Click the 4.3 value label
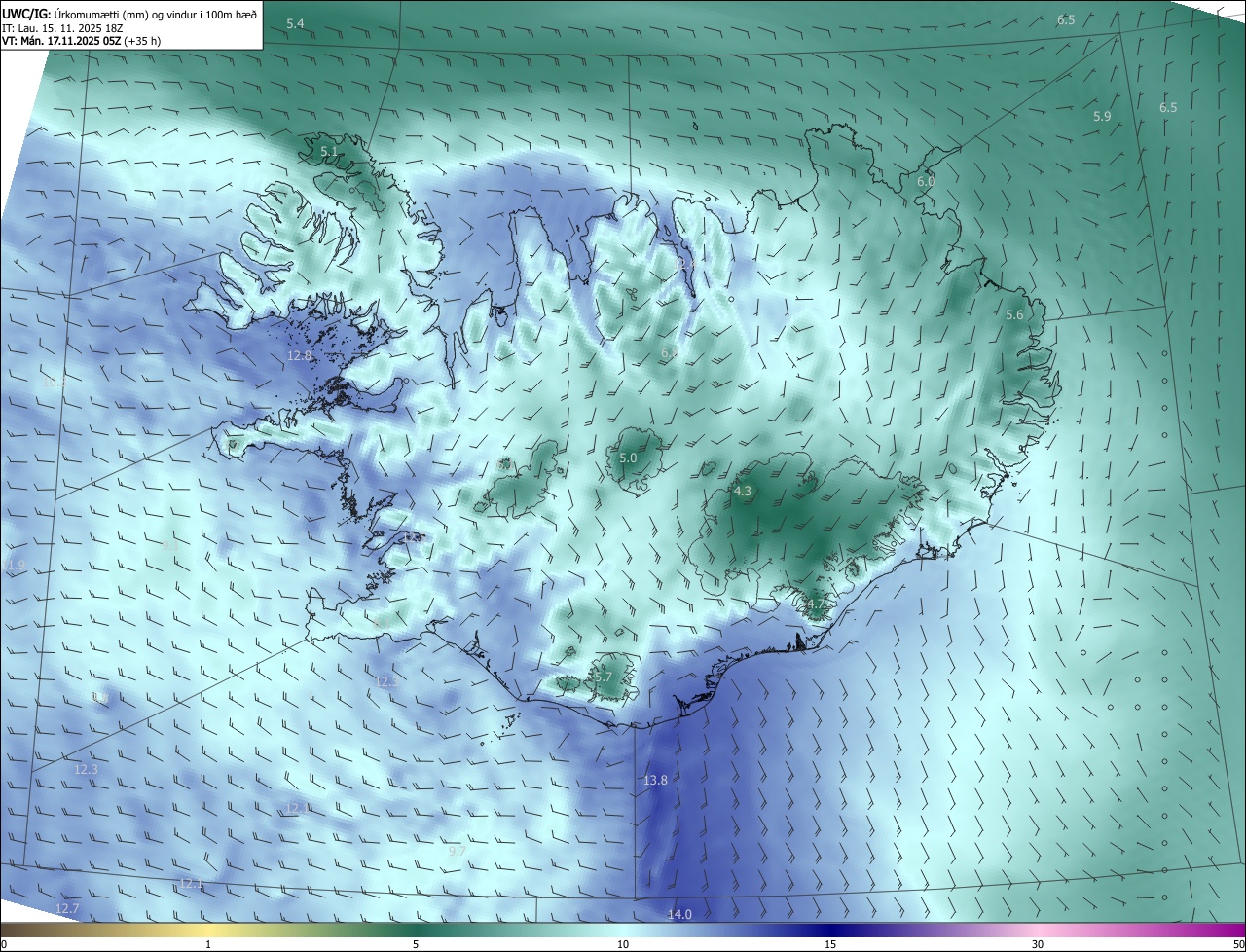The height and width of the screenshot is (952, 1246). click(x=743, y=492)
